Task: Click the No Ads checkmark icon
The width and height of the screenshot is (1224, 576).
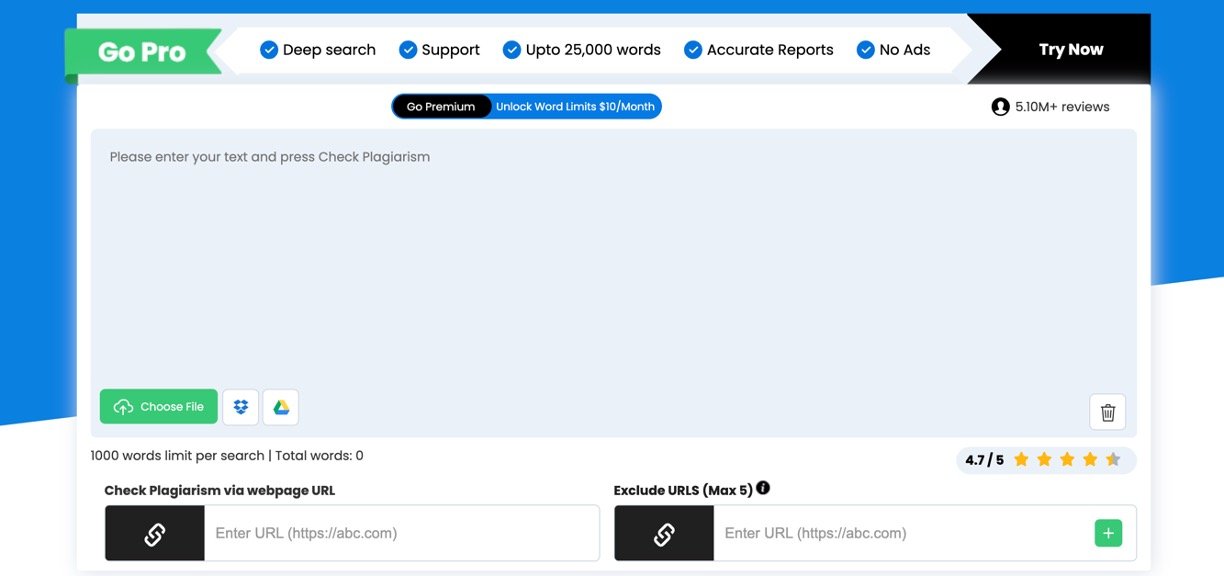Action: pos(866,50)
